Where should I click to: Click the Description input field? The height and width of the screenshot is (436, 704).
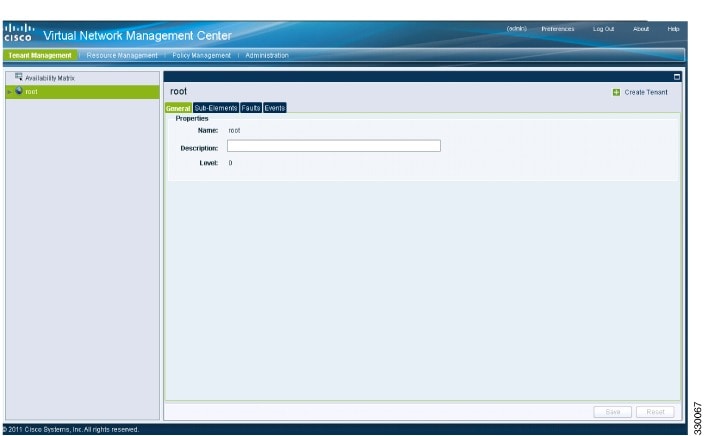pos(334,146)
